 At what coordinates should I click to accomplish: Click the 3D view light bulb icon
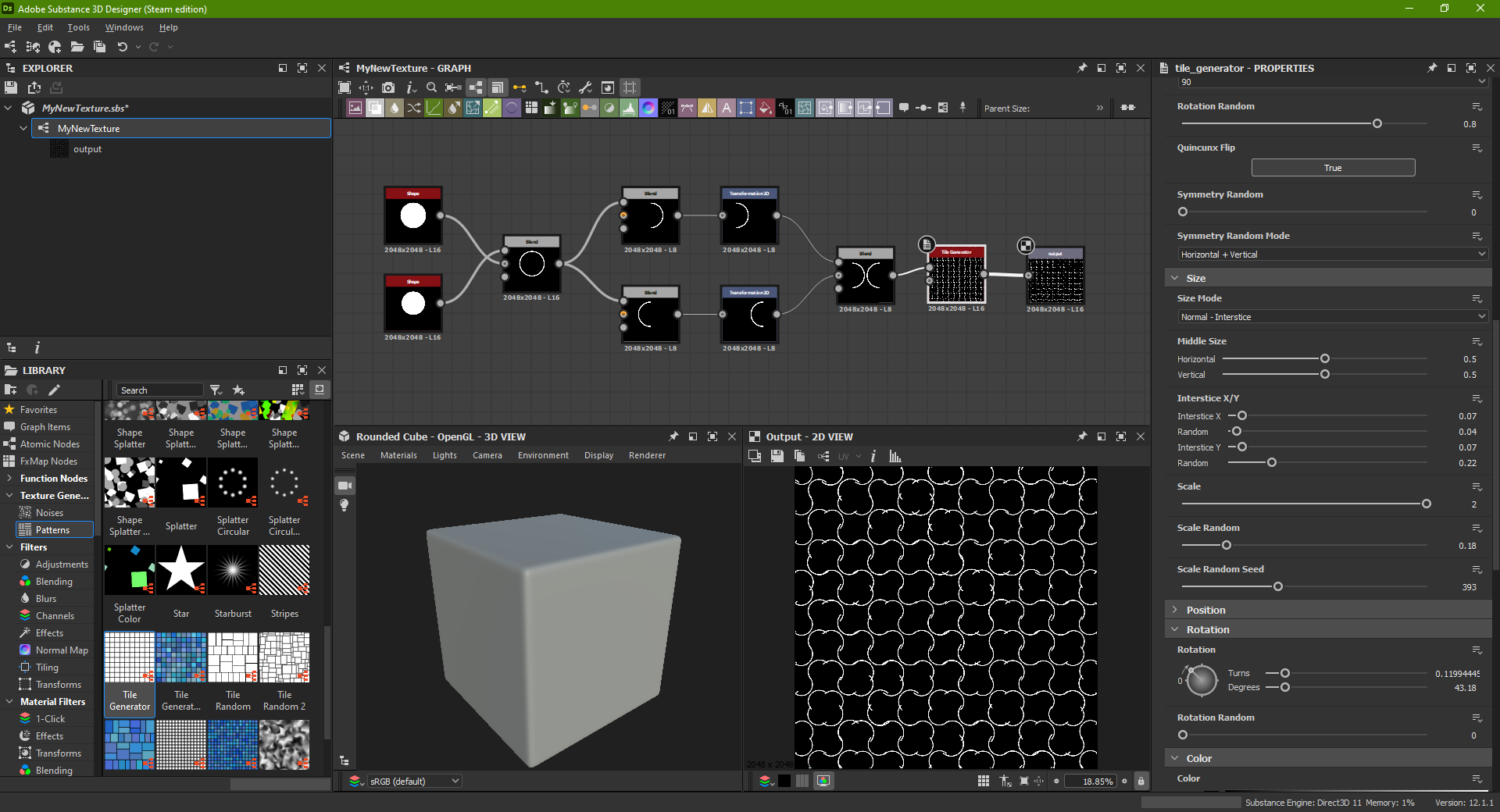tap(345, 505)
